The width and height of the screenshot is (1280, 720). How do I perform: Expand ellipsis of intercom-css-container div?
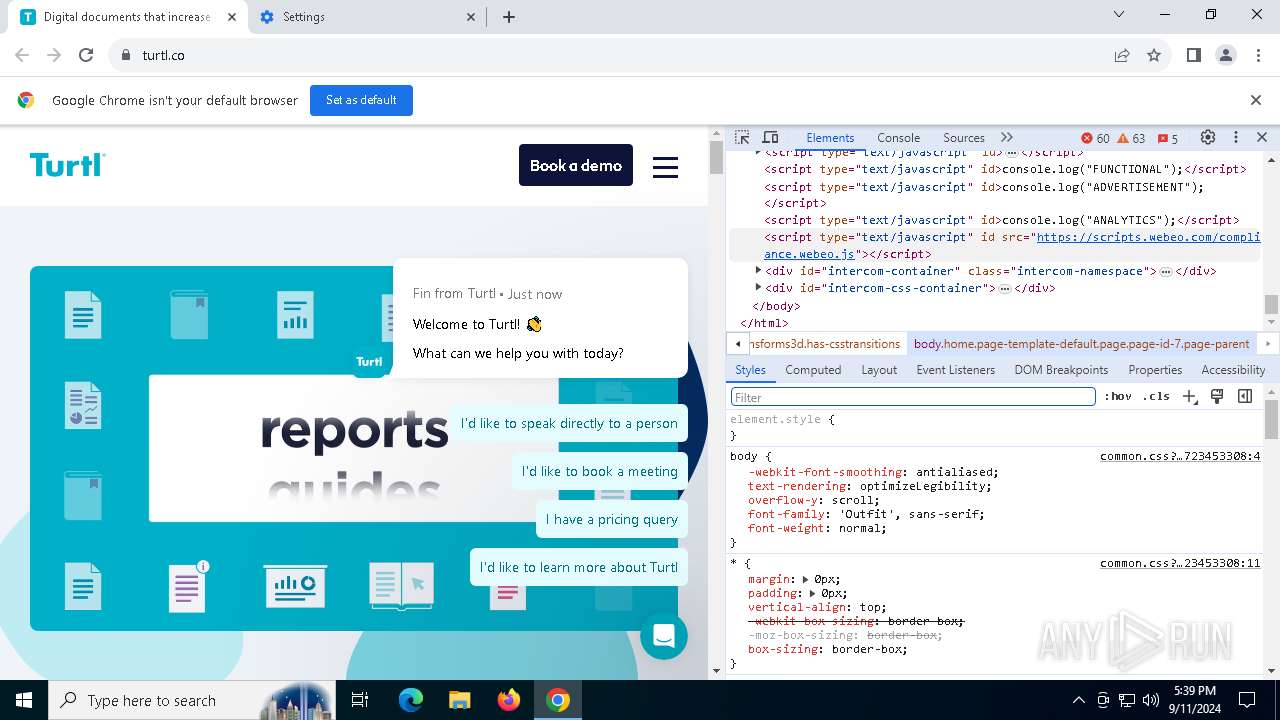(1004, 289)
